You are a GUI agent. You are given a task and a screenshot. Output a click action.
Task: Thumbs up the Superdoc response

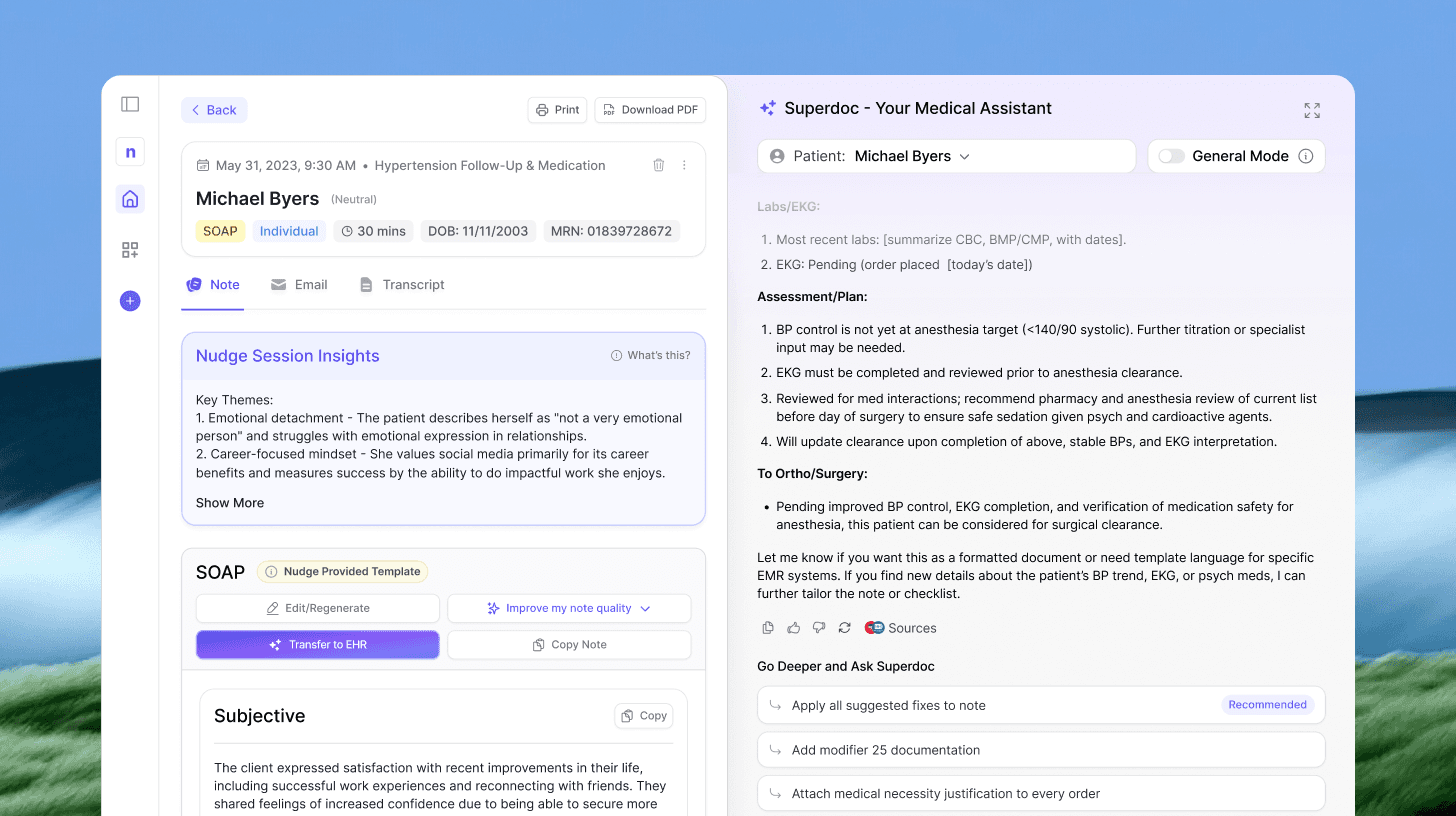tap(794, 628)
